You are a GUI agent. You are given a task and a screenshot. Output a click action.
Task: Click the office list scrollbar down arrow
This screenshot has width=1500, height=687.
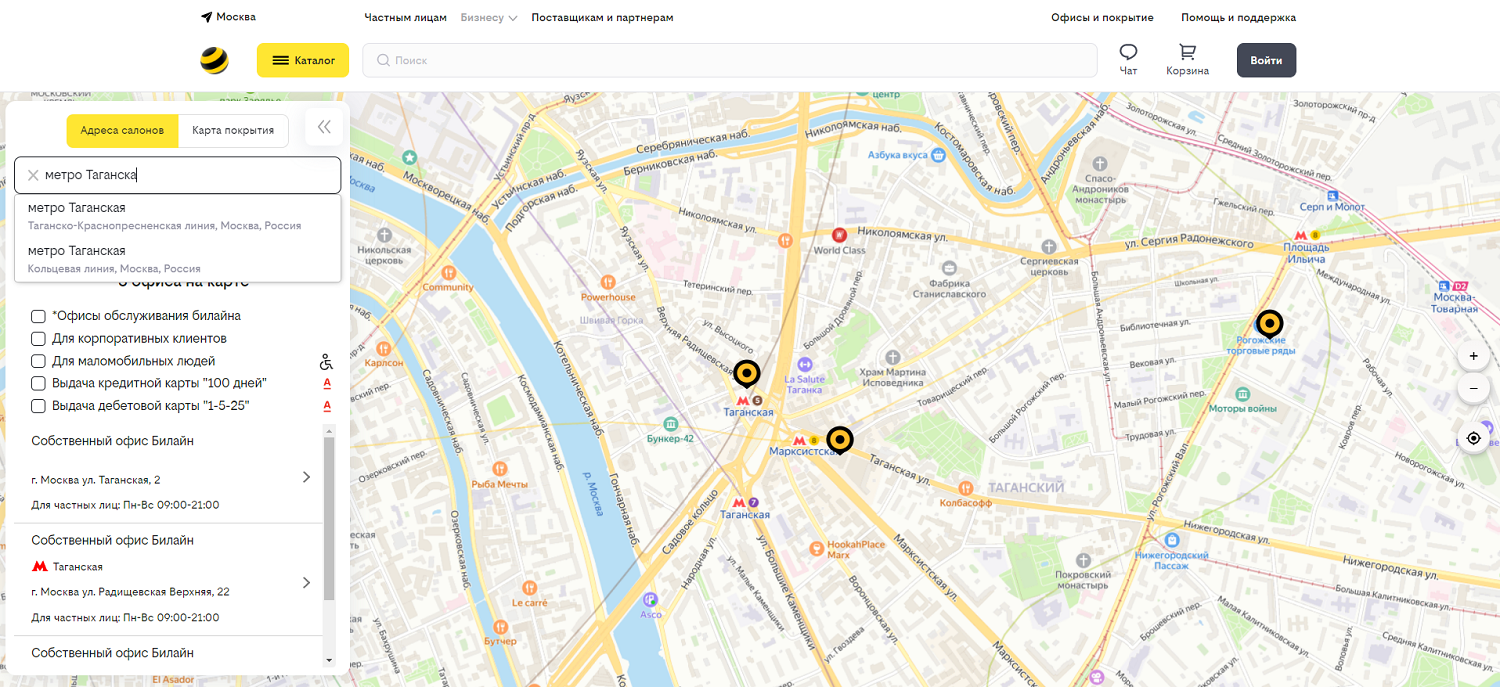pyautogui.click(x=329, y=661)
